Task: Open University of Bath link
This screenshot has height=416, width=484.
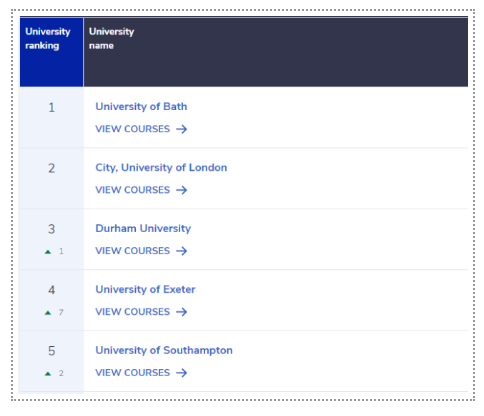Action: [x=141, y=107]
